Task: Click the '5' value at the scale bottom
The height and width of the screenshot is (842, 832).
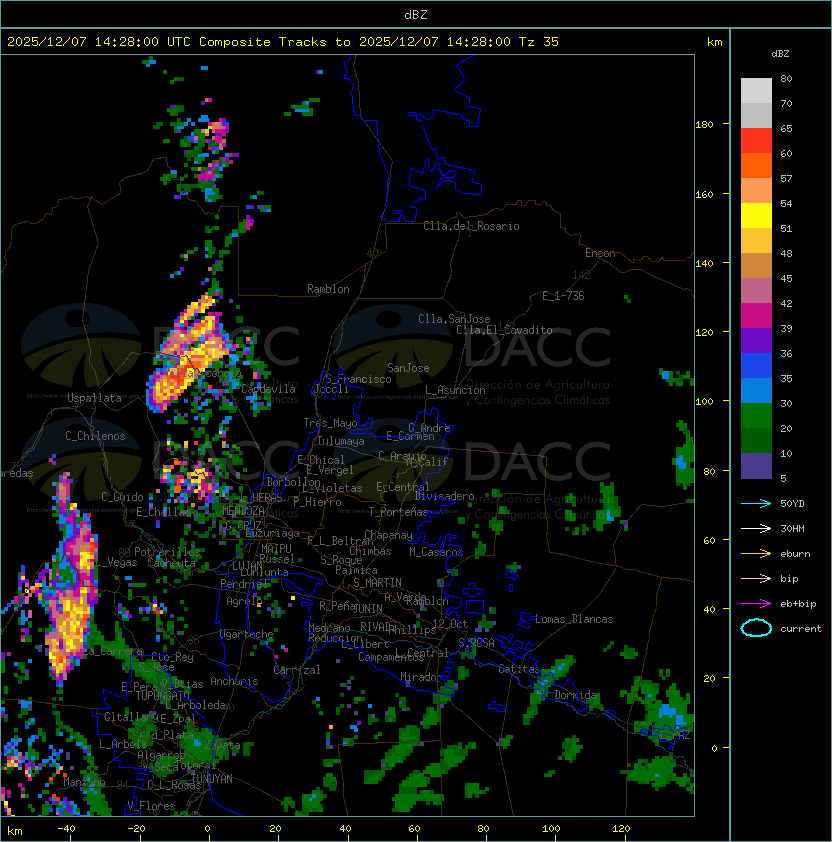Action: 783,478
